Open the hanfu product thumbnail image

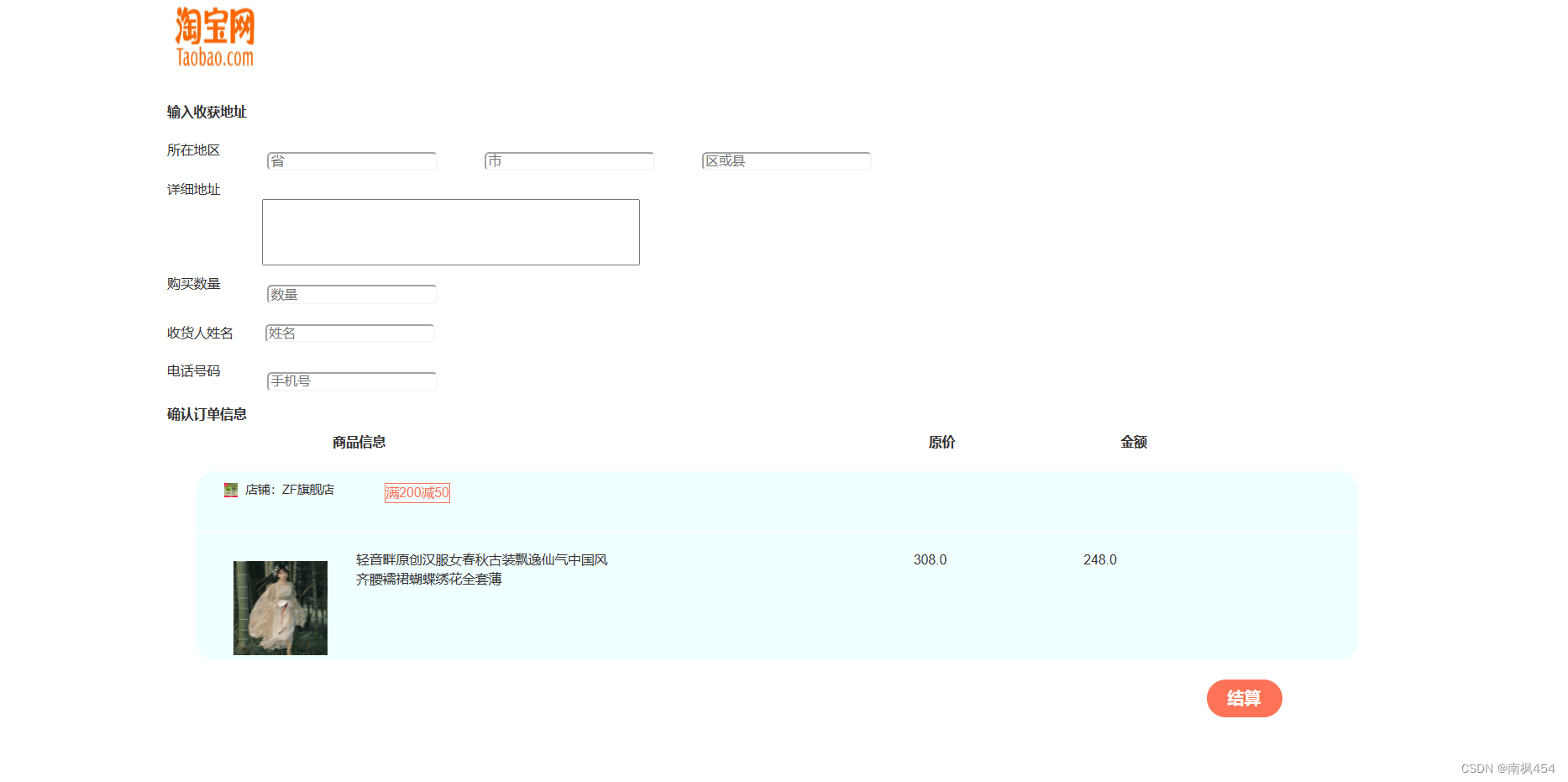point(281,608)
